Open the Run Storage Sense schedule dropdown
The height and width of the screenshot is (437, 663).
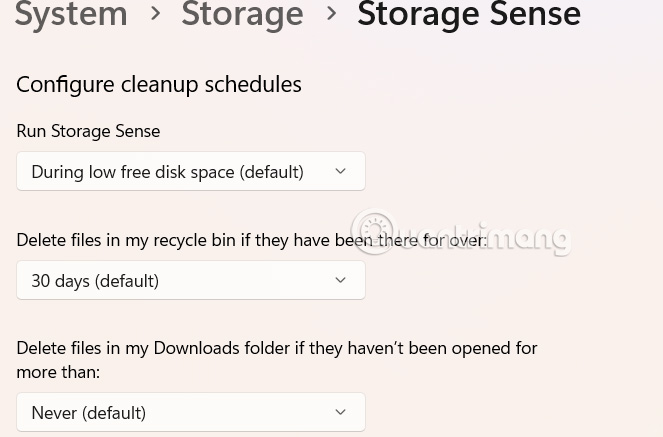[191, 171]
